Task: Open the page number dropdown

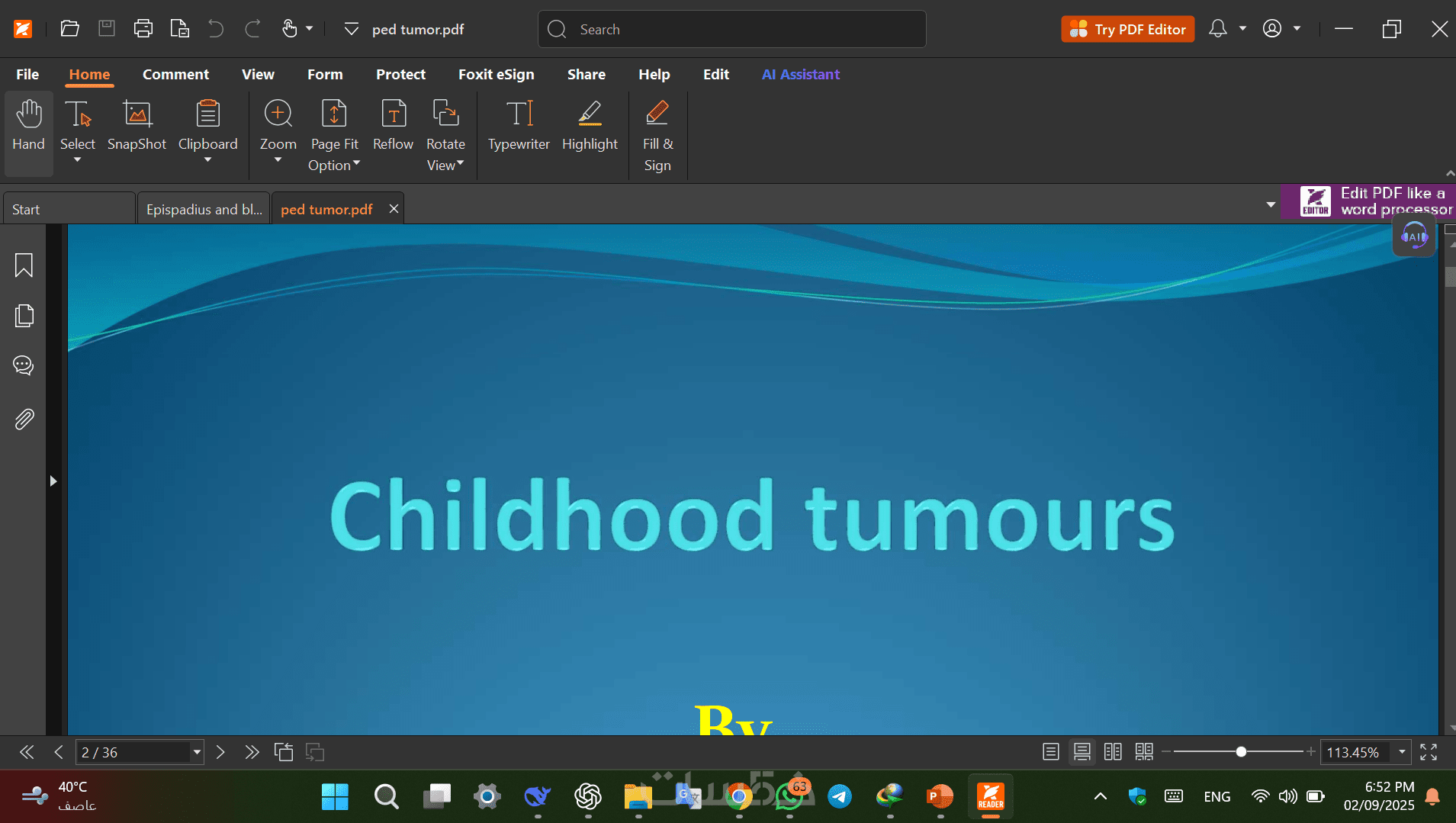Action: coord(197,752)
